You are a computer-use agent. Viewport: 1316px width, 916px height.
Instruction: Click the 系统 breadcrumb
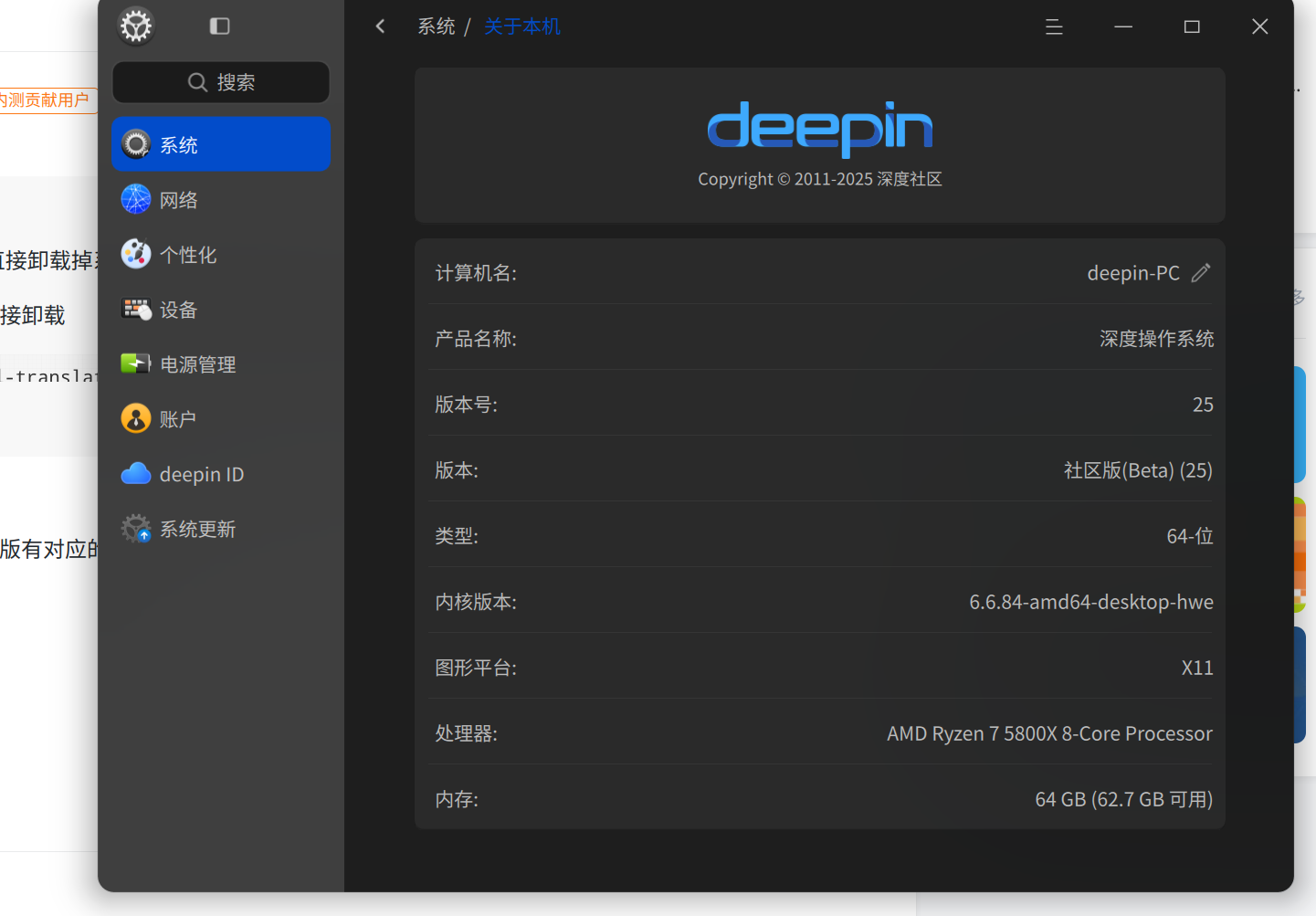[x=437, y=26]
